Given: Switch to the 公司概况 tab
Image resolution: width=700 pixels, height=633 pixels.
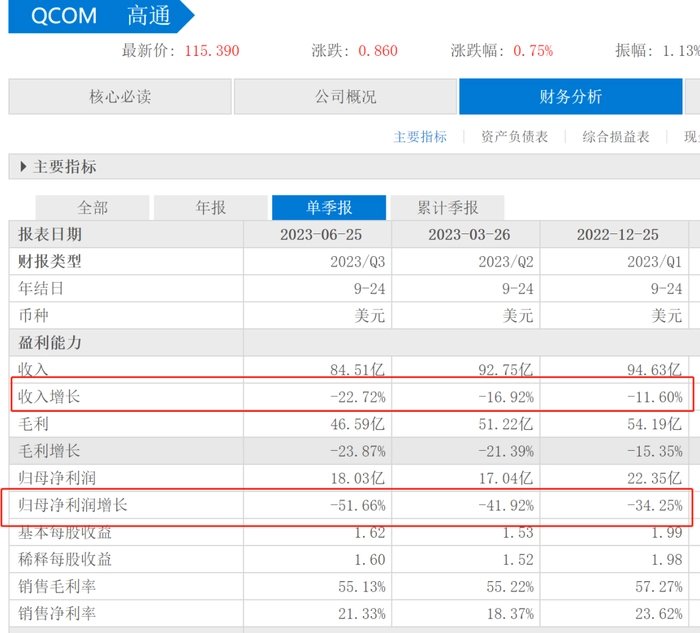Looking at the screenshot, I should (345, 97).
